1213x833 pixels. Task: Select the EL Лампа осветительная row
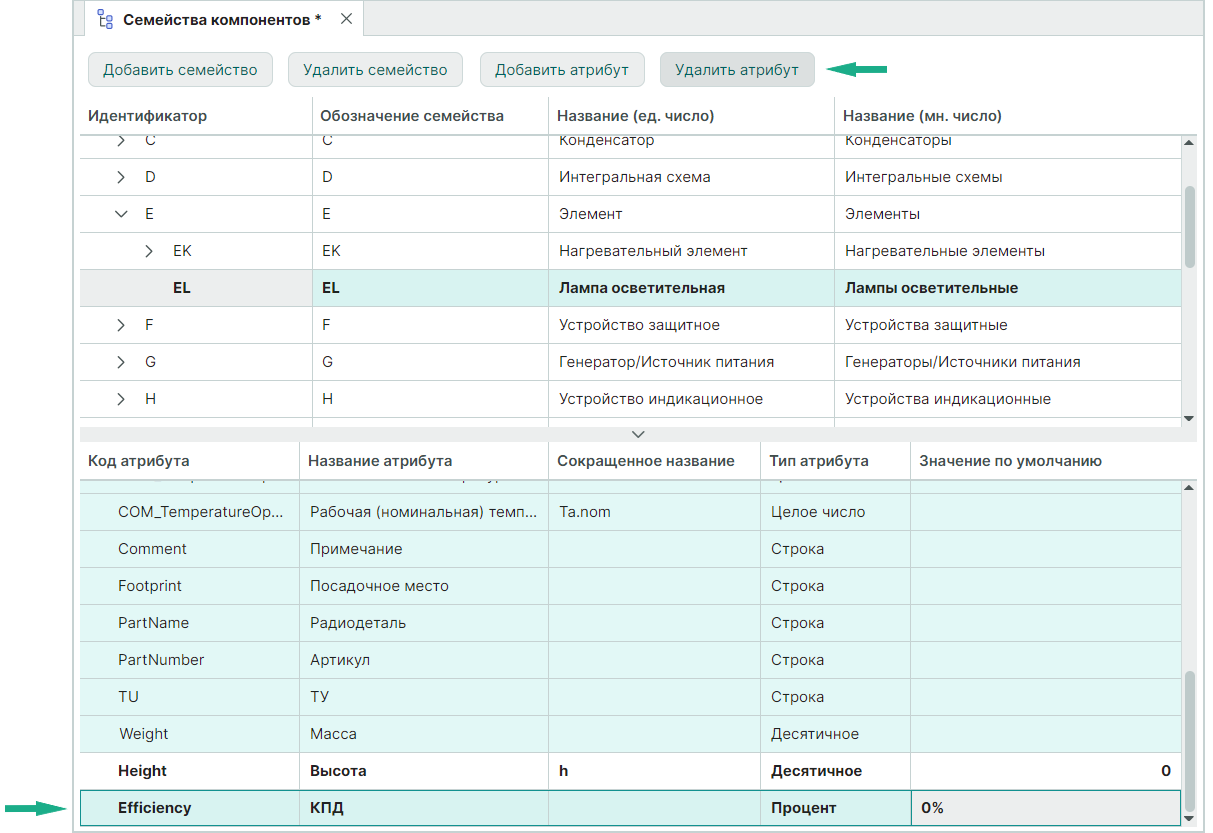(x=640, y=288)
